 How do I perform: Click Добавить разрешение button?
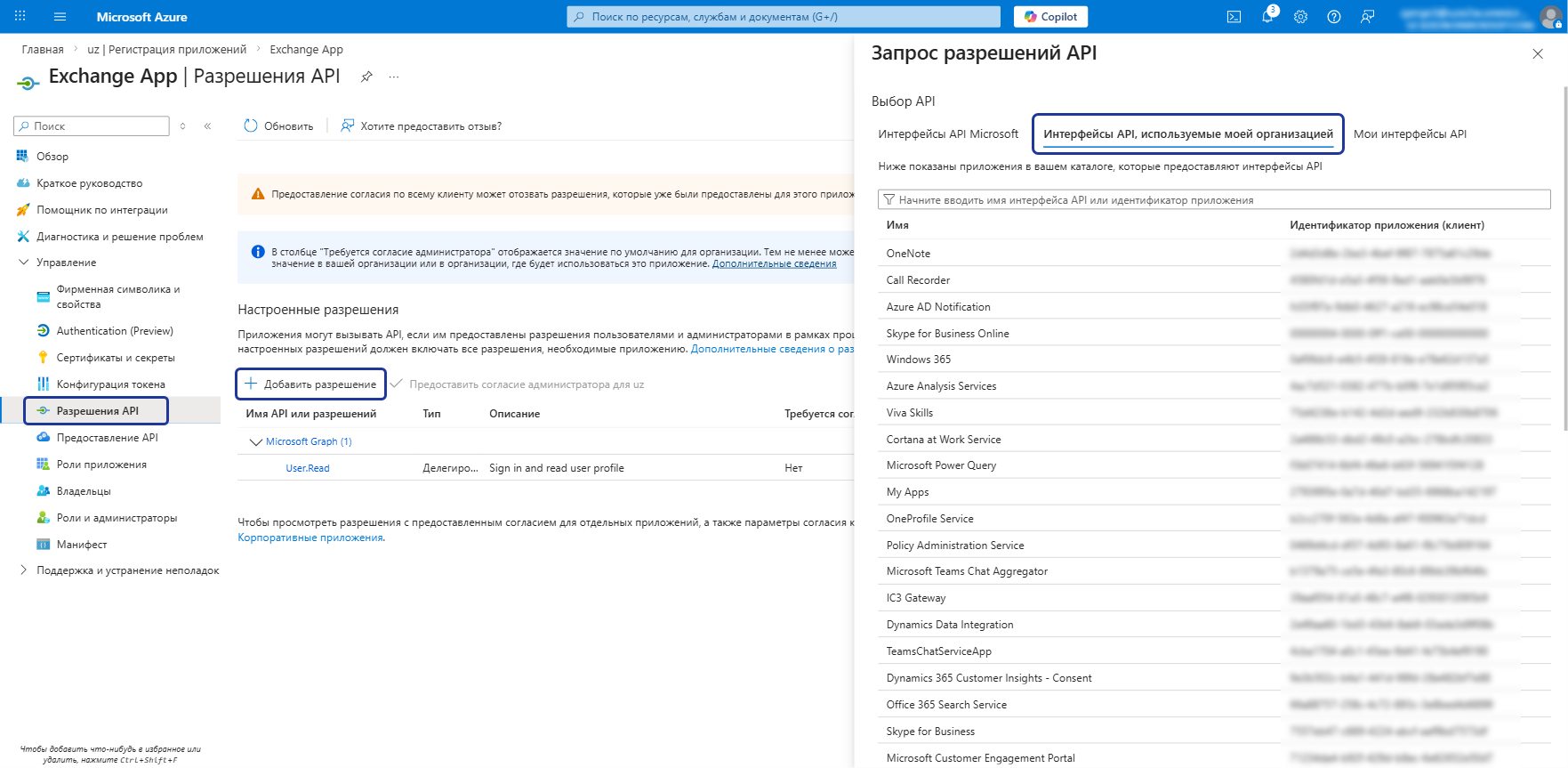[311, 384]
